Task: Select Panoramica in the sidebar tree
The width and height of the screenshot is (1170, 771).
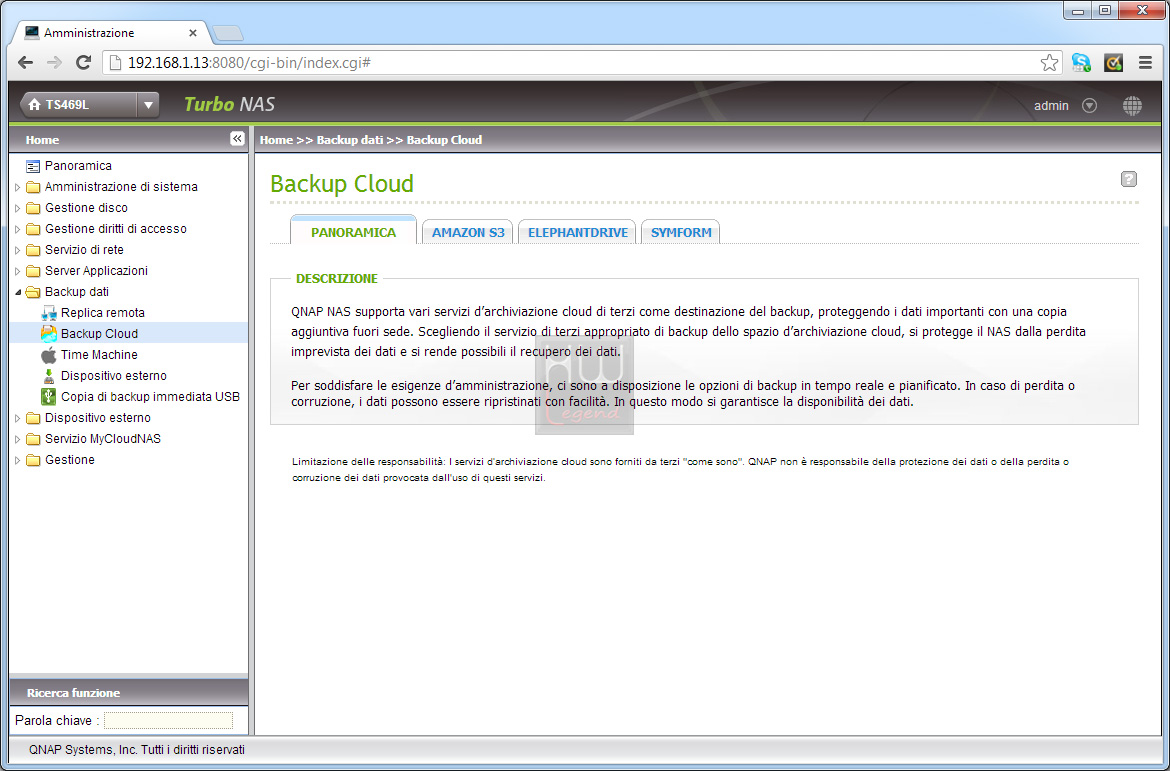Action: [x=78, y=166]
